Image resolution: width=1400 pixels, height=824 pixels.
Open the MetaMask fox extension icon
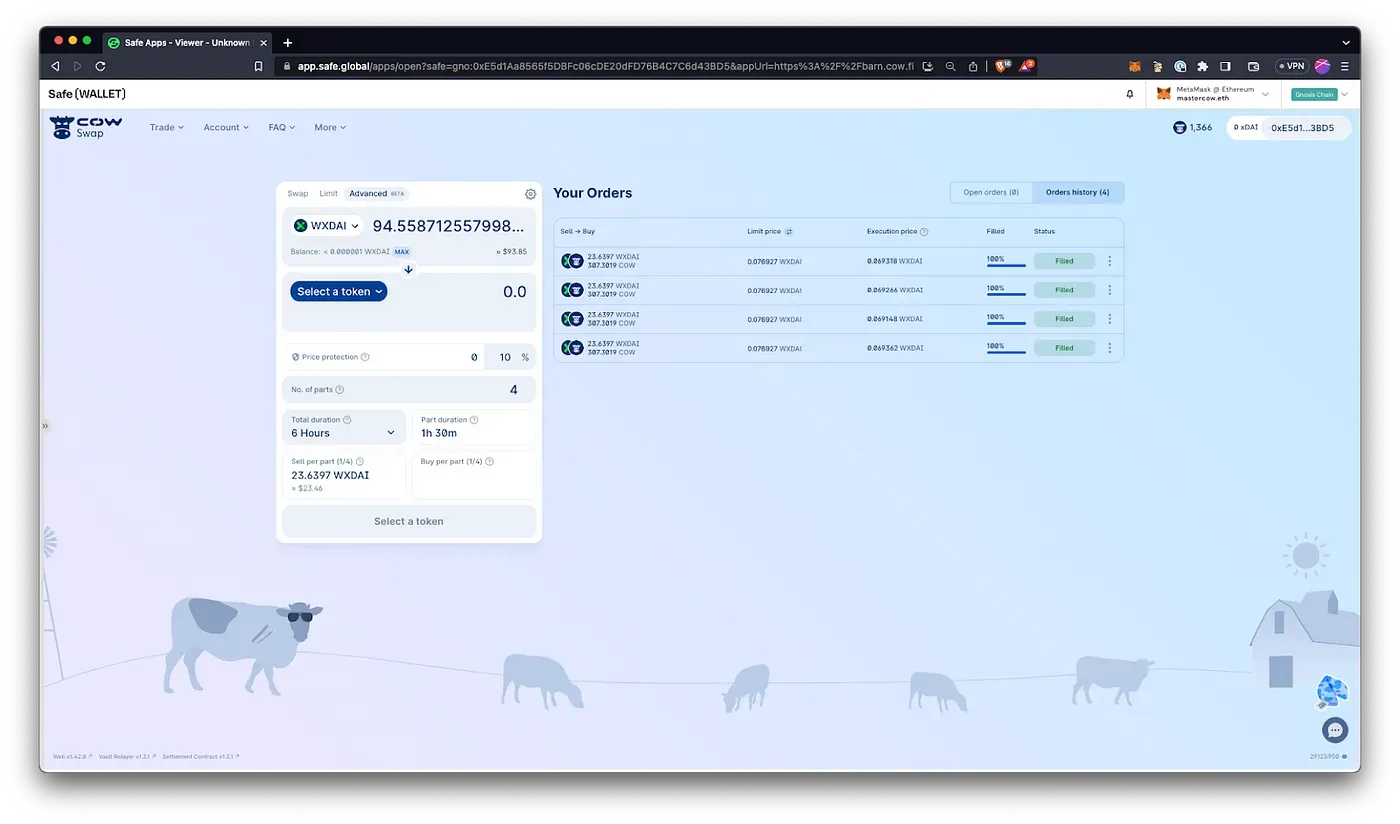coord(1134,66)
